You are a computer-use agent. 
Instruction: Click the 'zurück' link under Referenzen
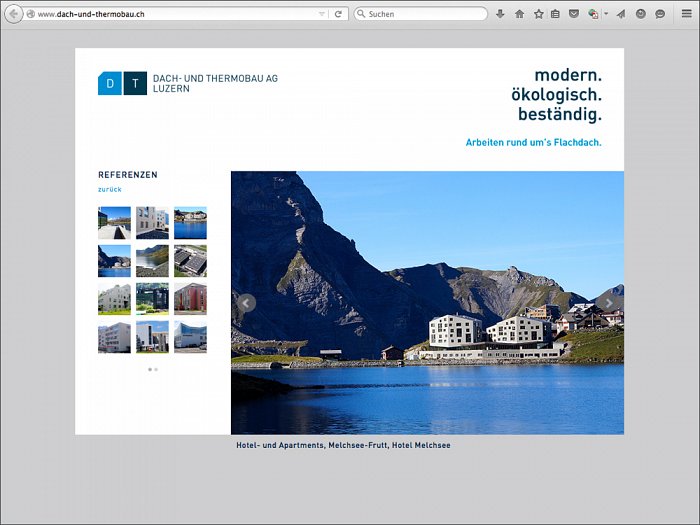(110, 189)
